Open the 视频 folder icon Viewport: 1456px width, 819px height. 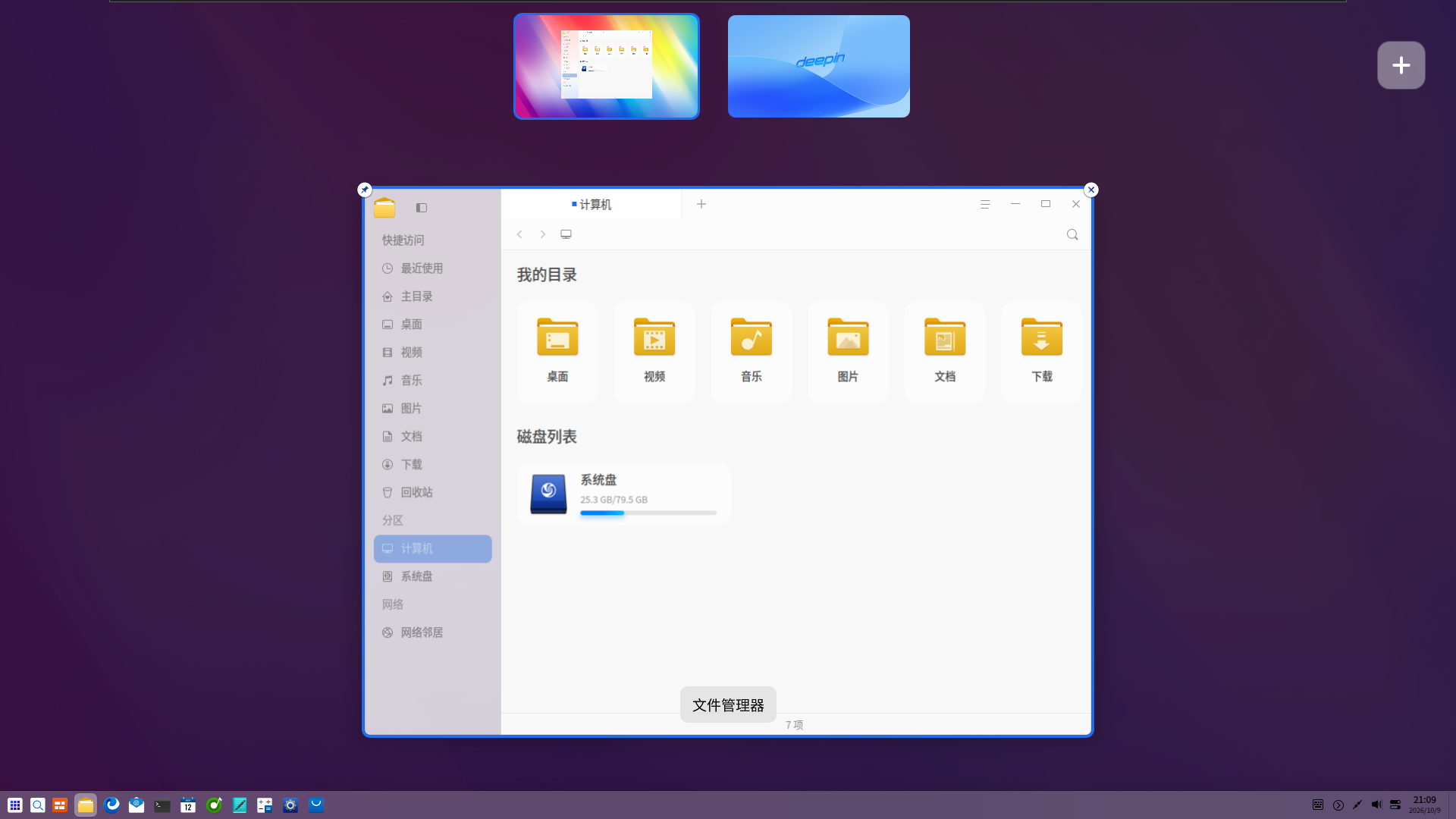[654, 337]
